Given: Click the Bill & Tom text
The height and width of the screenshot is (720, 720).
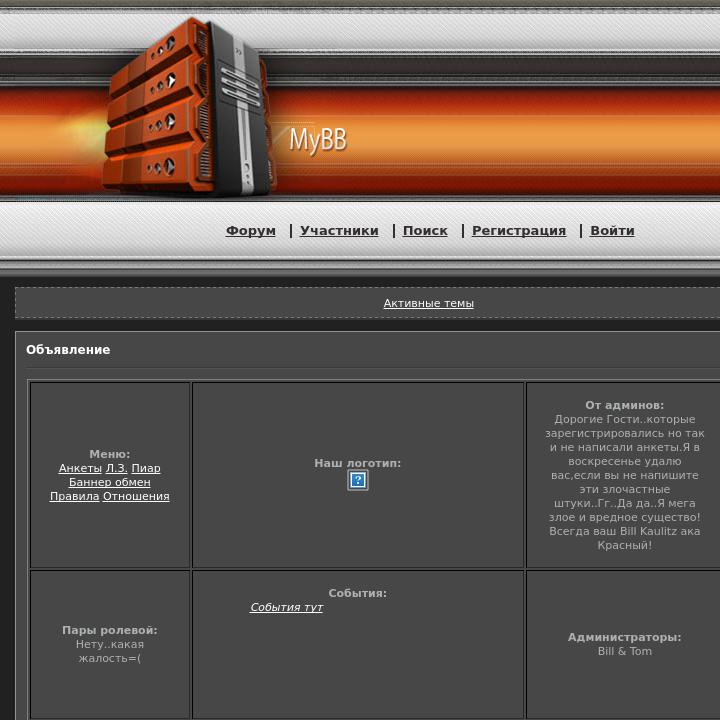Looking at the screenshot, I should click(624, 651).
